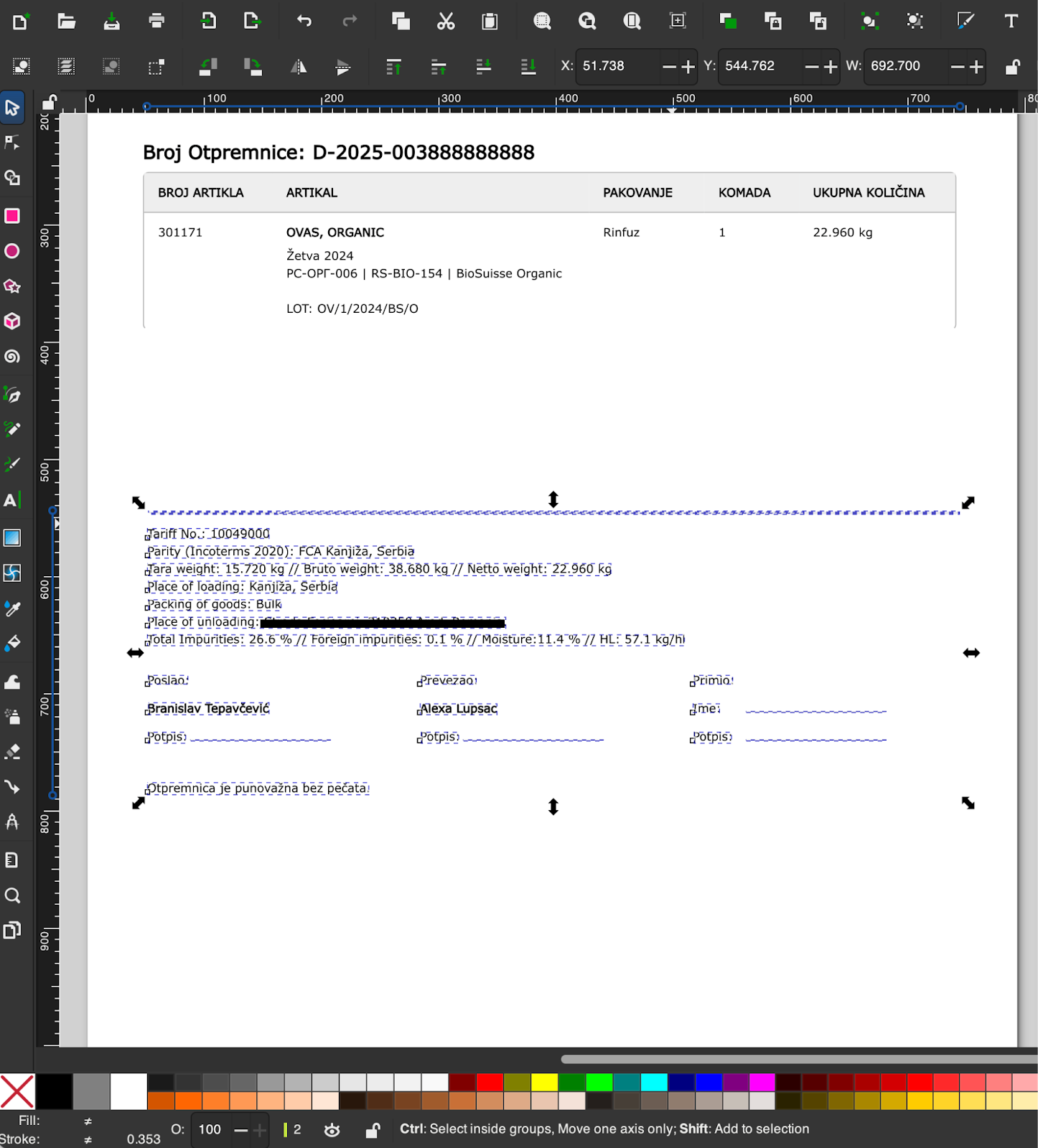Select the Ellipse tool
Screen dimensions: 1038x1148
click(12, 251)
